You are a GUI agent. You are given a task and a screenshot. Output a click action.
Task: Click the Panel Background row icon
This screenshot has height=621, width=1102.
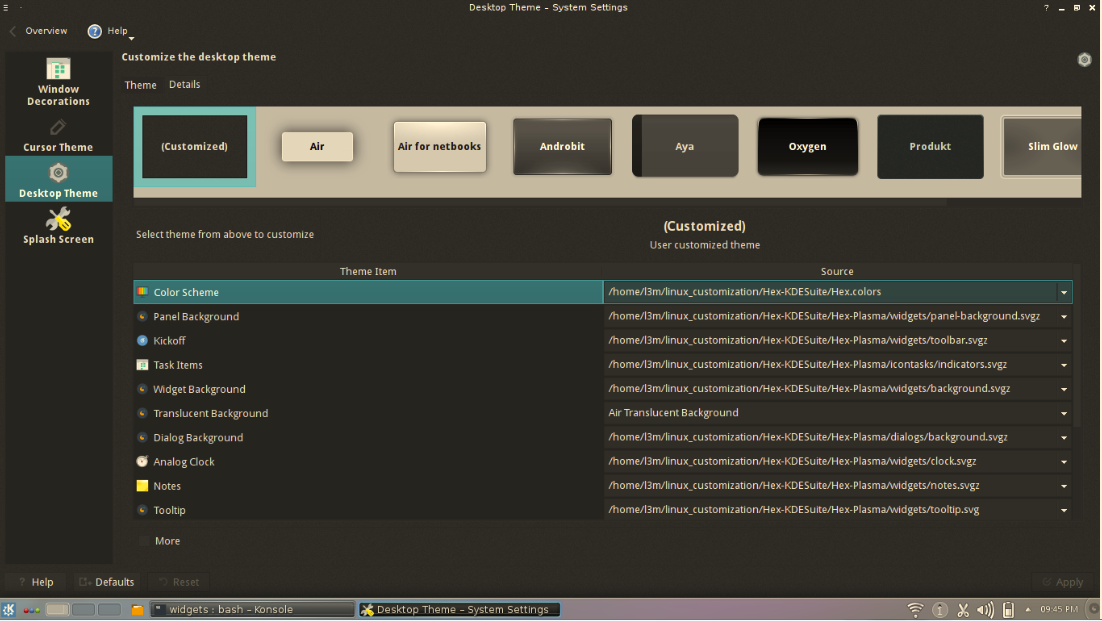tap(143, 316)
